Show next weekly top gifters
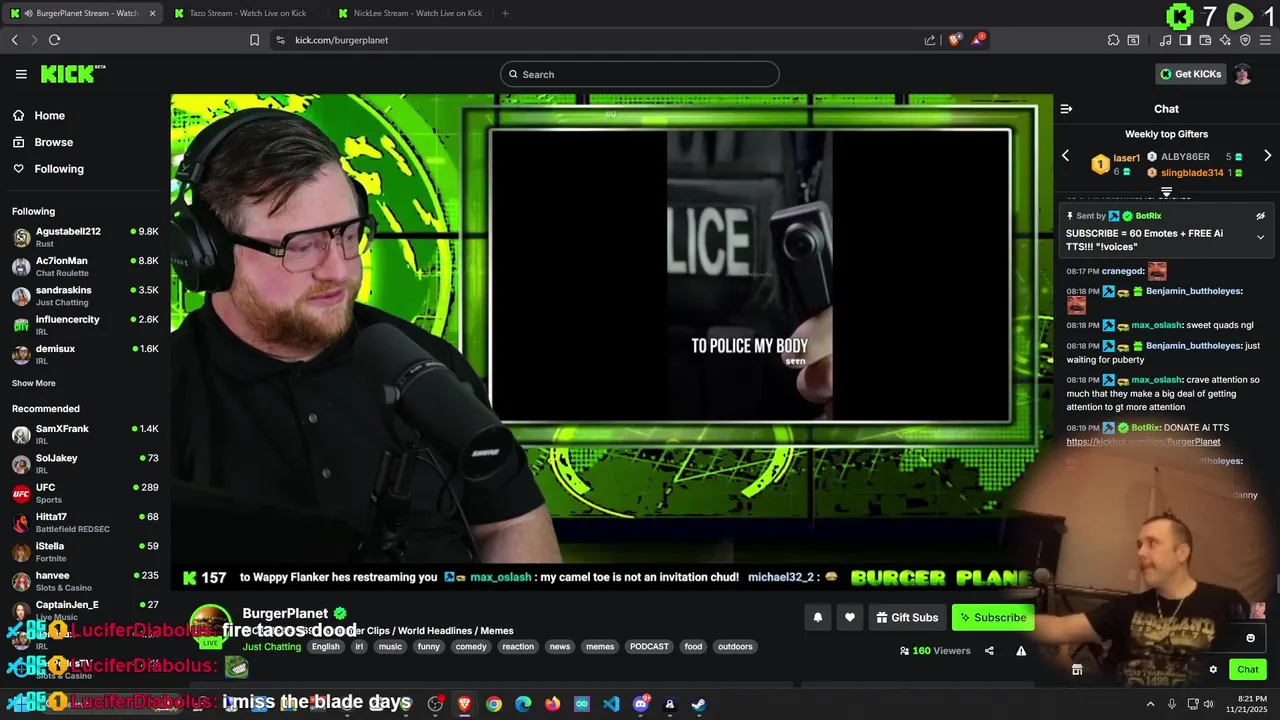The width and height of the screenshot is (1280, 720). point(1267,156)
